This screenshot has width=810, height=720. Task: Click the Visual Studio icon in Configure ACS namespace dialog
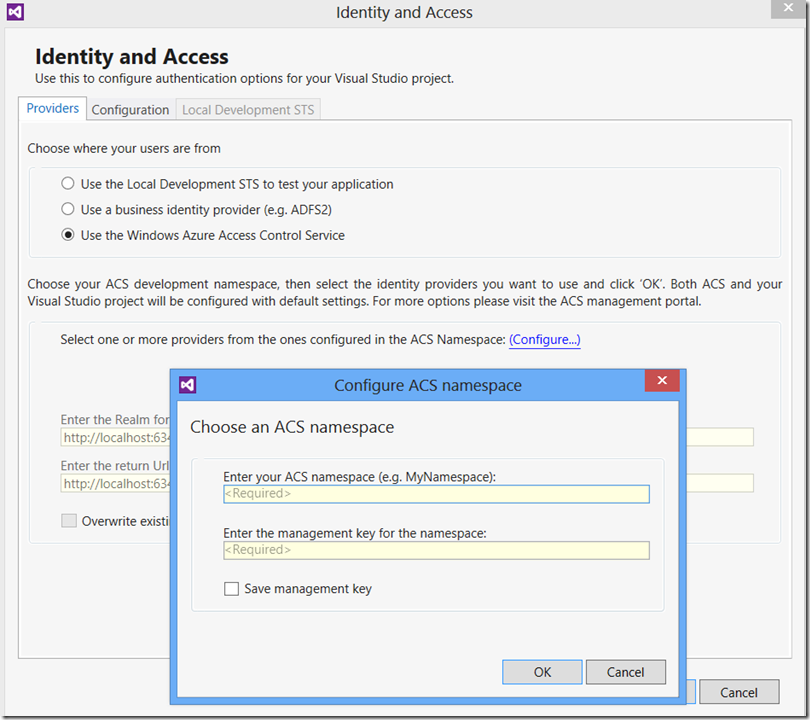pos(188,385)
